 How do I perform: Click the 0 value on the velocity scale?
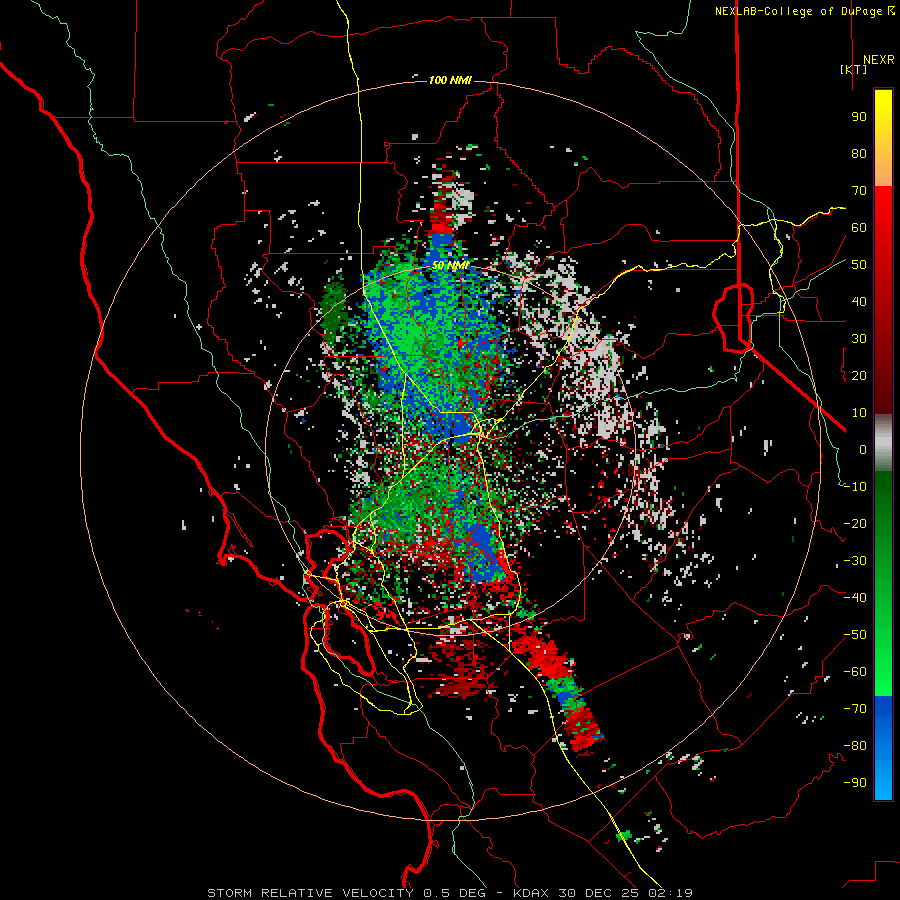[863, 449]
